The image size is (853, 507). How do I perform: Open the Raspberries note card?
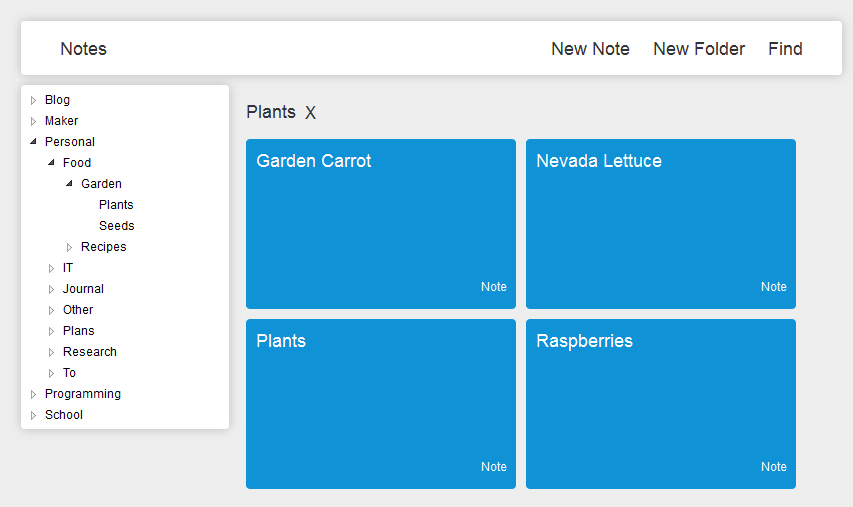pos(661,403)
